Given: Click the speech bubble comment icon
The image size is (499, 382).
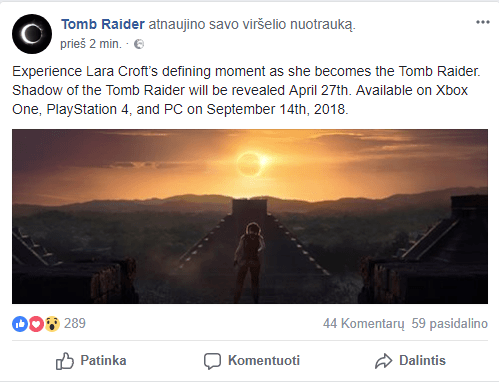Looking at the screenshot, I should (212, 361).
